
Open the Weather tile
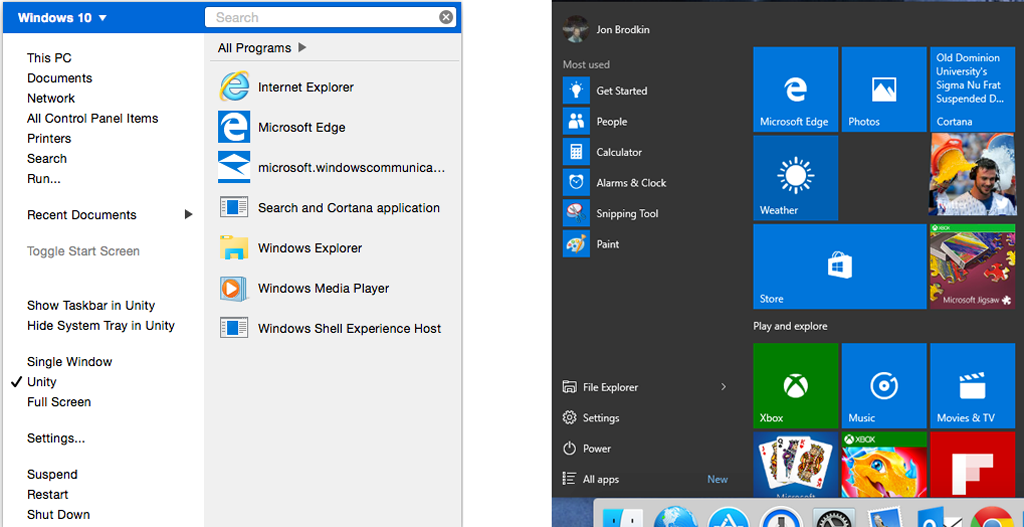795,178
